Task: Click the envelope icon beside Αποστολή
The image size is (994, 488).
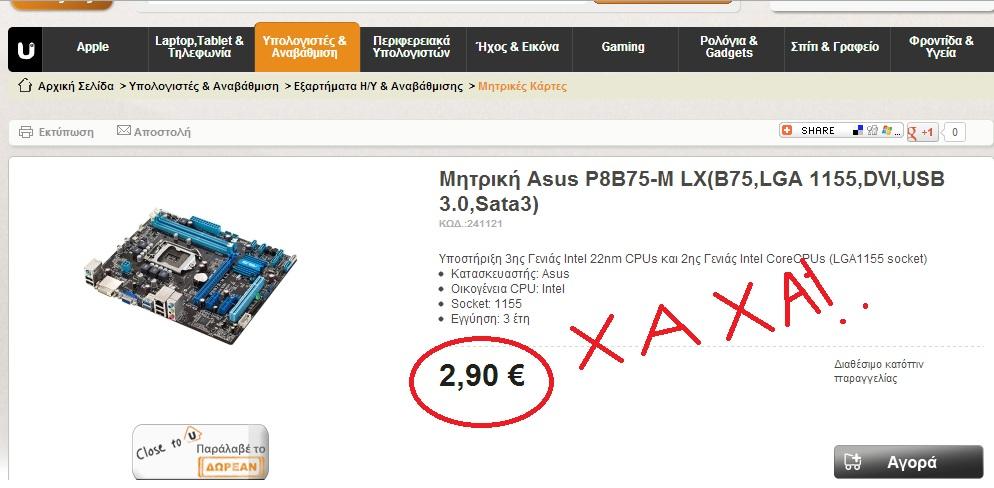Action: coord(124,131)
